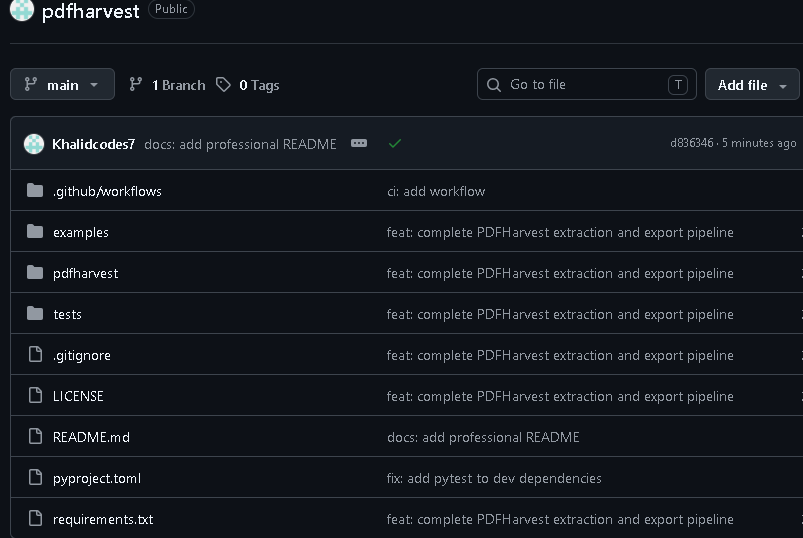This screenshot has height=538, width=803.
Task: Open latest commit message docs: add professional README
Action: point(240,144)
